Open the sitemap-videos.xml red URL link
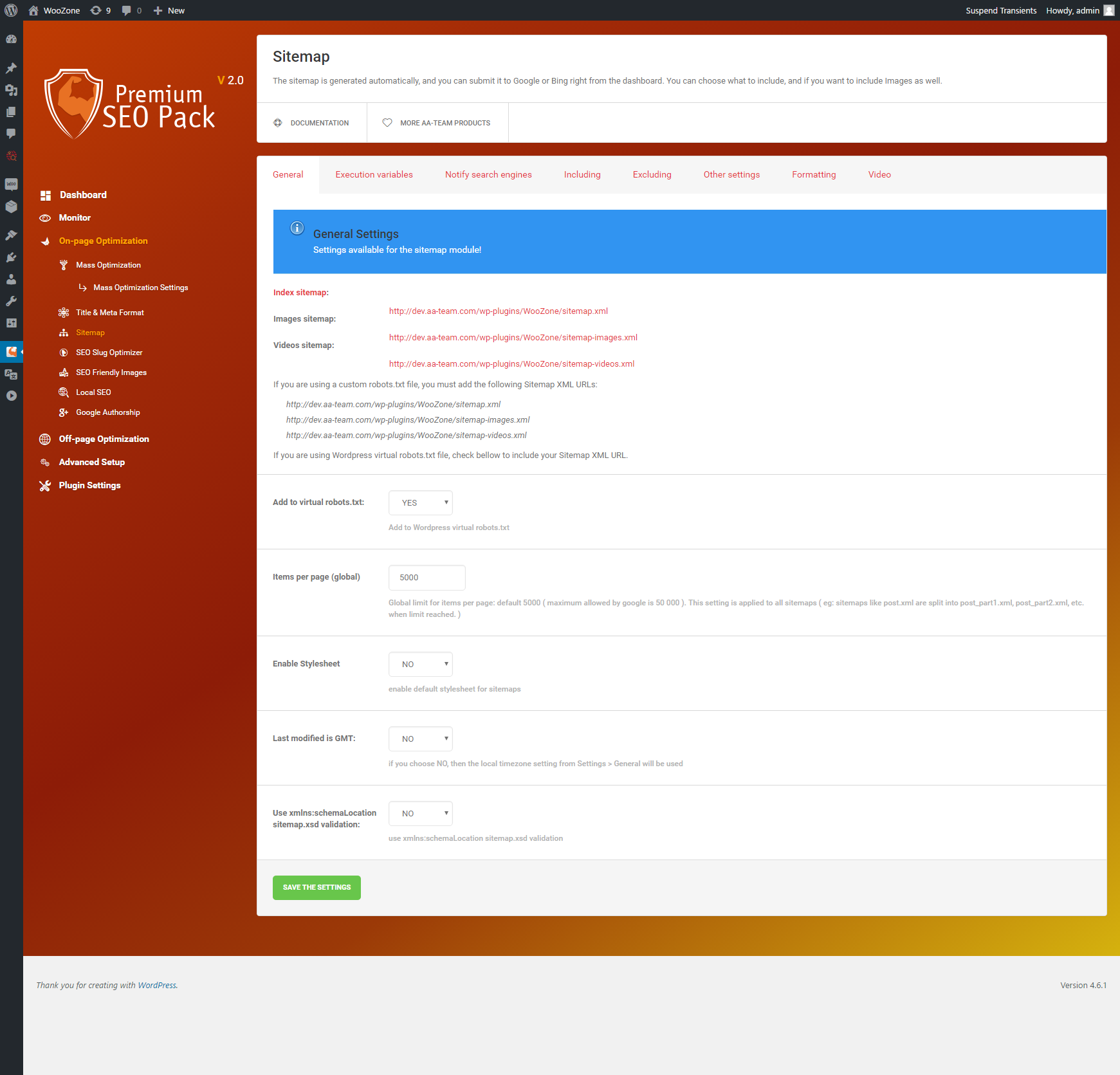1120x1075 pixels. (512, 364)
